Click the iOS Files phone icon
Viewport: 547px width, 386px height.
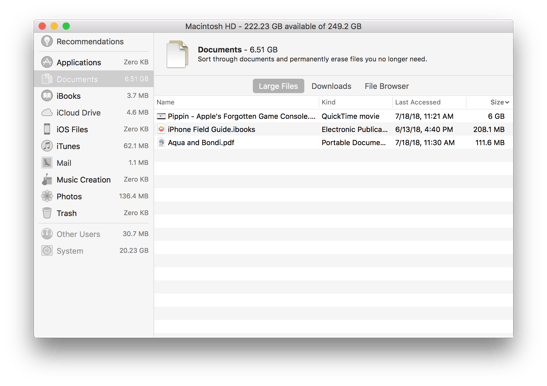pyautogui.click(x=47, y=129)
